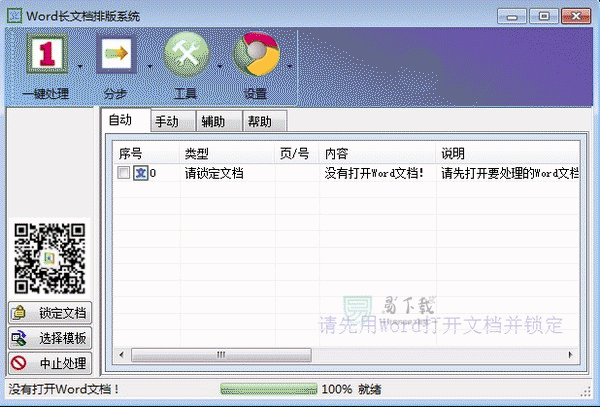The height and width of the screenshot is (407, 600).
Task: Click the 中止处理 button
Action: click(x=50, y=363)
